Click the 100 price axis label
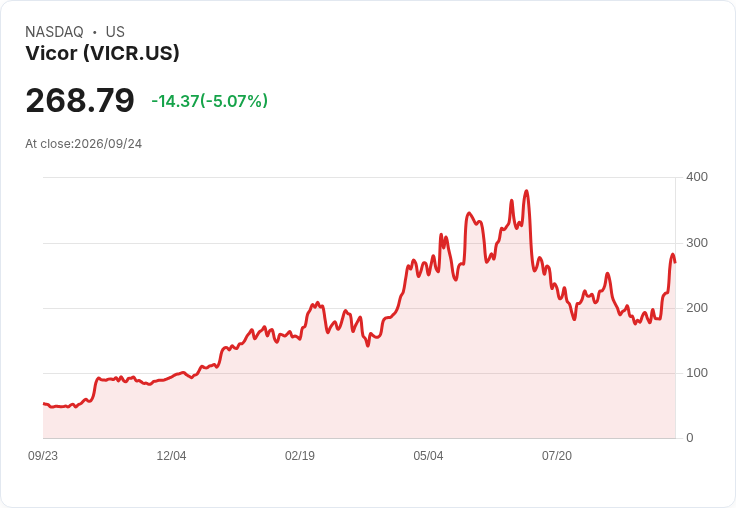Screen dimensions: 736x508 (697, 373)
